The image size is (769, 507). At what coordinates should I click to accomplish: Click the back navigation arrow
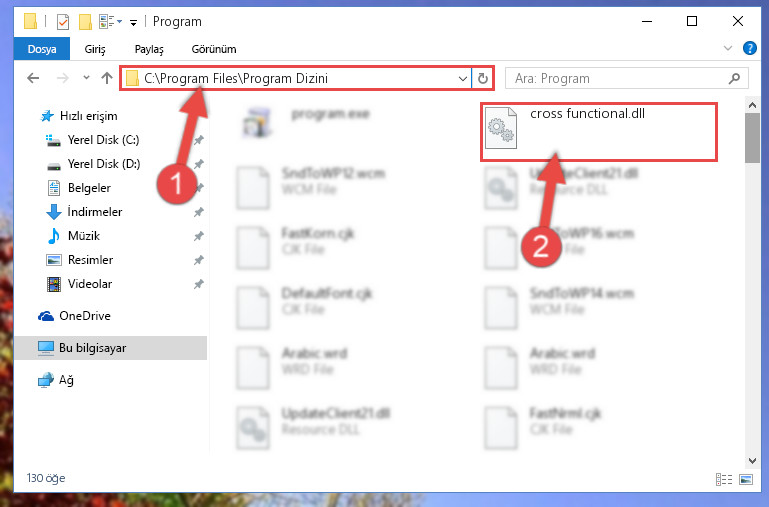tap(33, 78)
